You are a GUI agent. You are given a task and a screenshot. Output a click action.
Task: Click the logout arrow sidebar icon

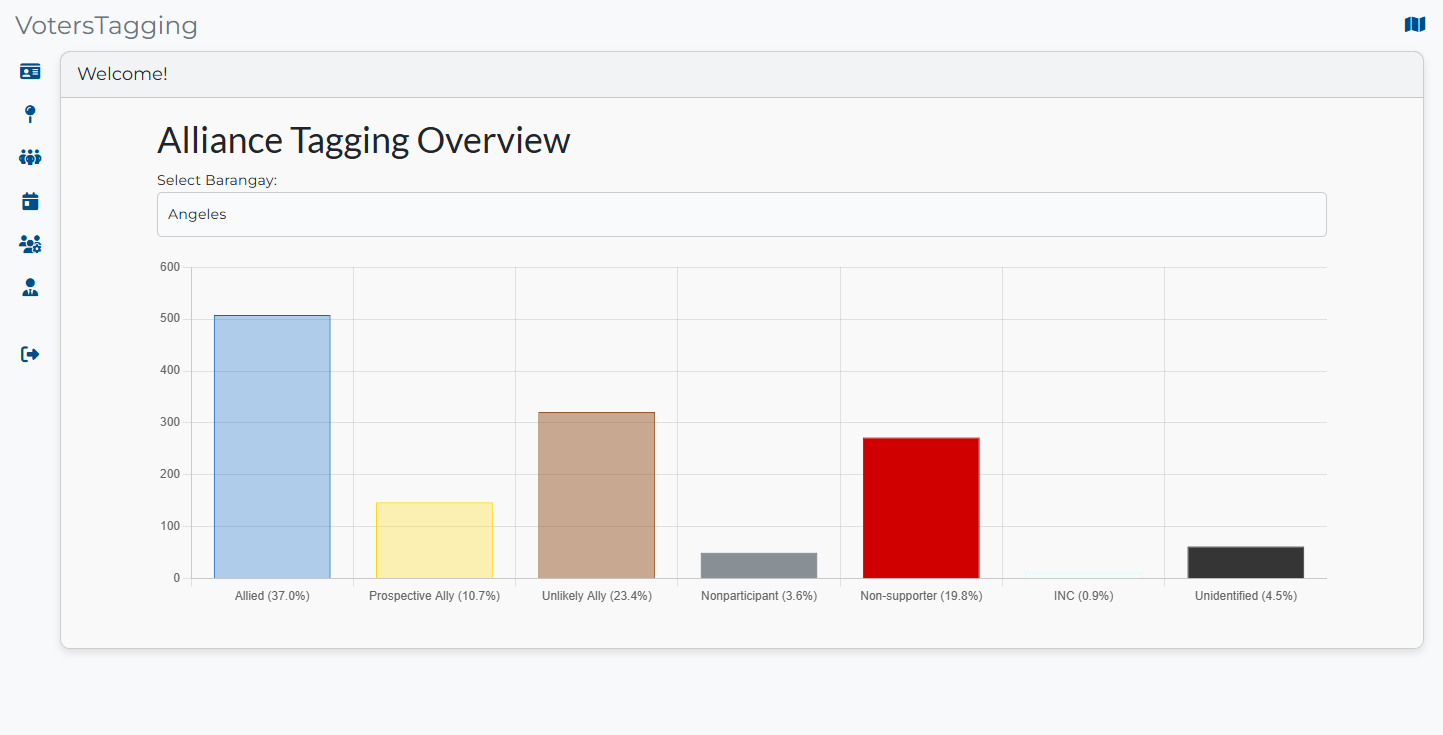pos(30,354)
